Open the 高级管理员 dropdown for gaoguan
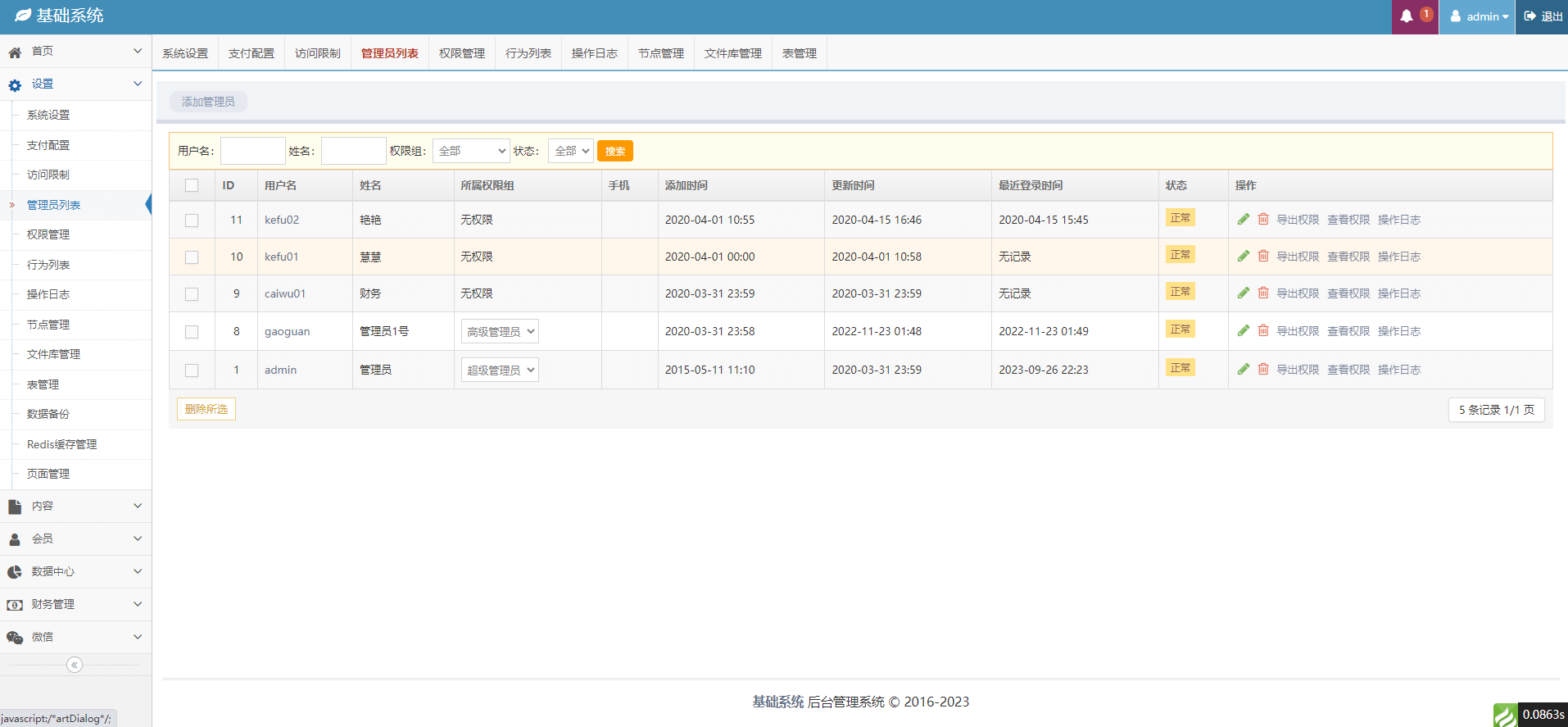Viewport: 1568px width, 727px height. (x=500, y=332)
